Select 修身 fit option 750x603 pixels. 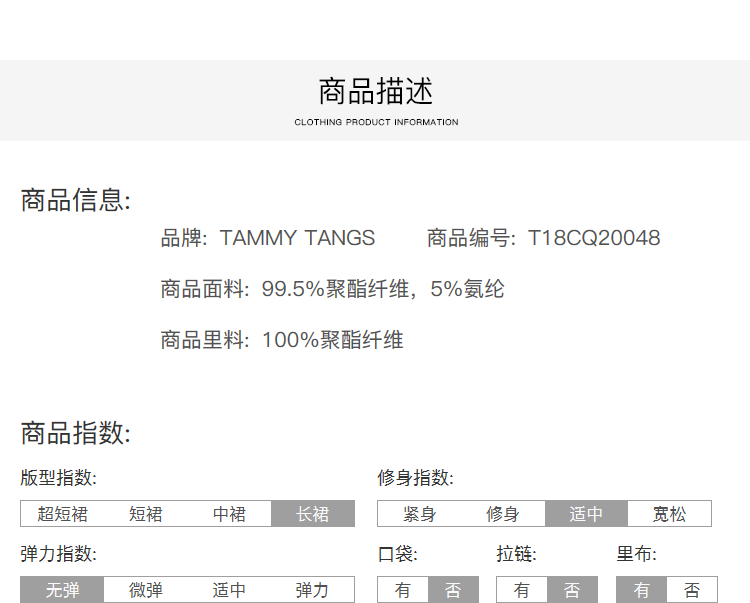pos(503,514)
